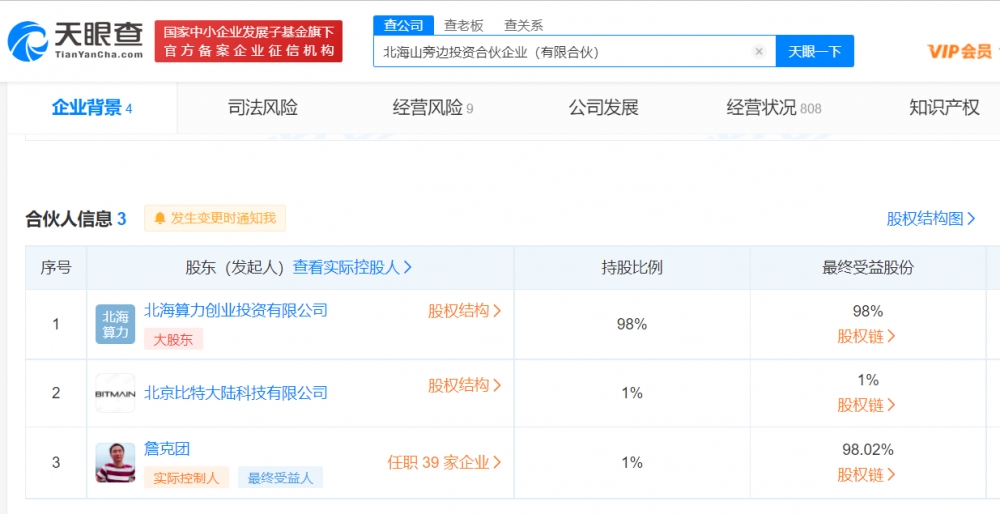Open the 知识产权 section tab

coord(944,108)
